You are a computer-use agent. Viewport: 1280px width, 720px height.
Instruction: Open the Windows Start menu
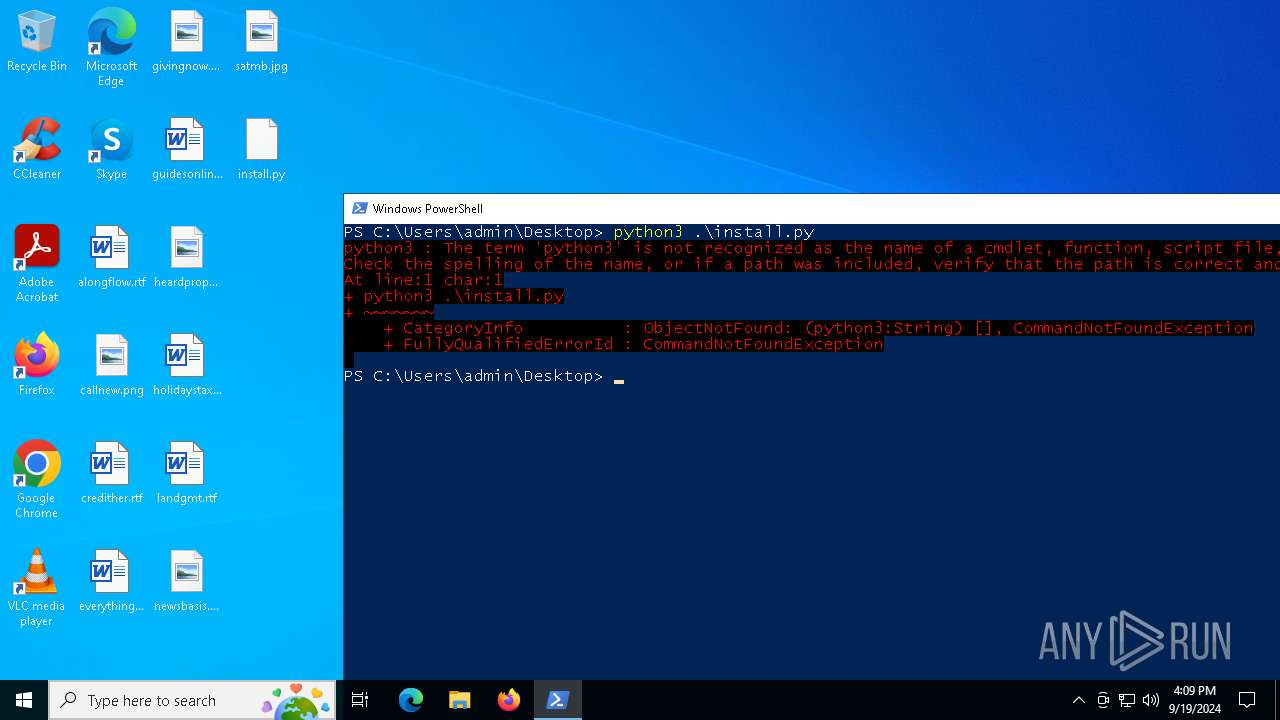(24, 700)
